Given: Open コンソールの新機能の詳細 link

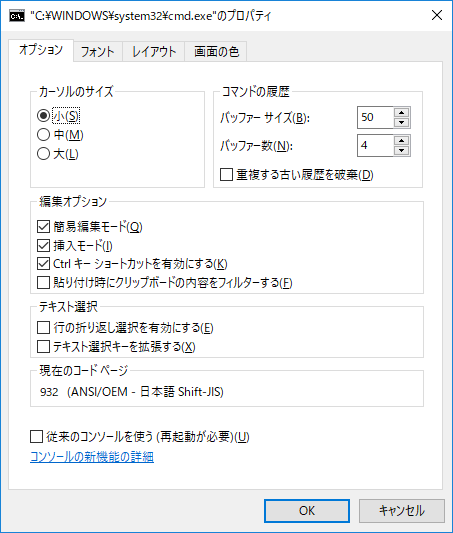Looking at the screenshot, I should click(92, 457).
